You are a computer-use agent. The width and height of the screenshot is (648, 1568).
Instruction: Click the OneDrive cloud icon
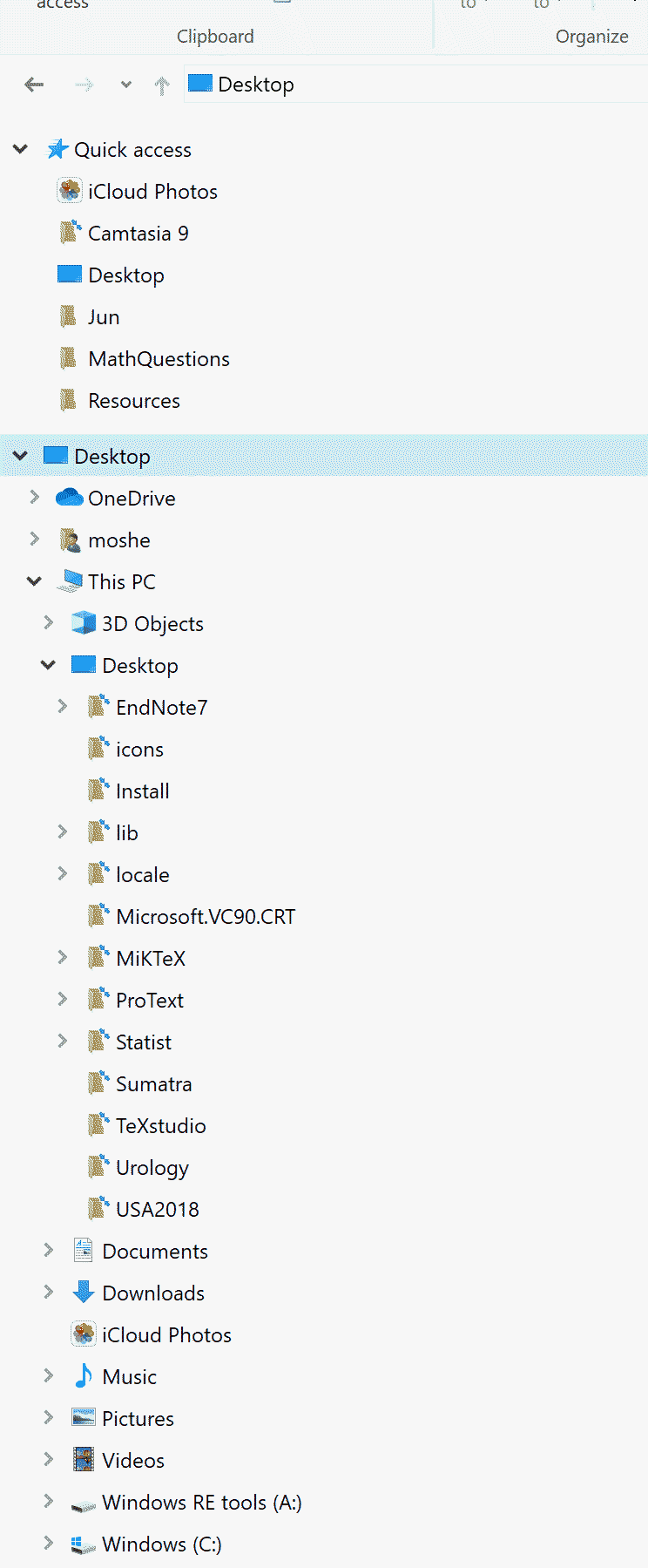coord(70,498)
